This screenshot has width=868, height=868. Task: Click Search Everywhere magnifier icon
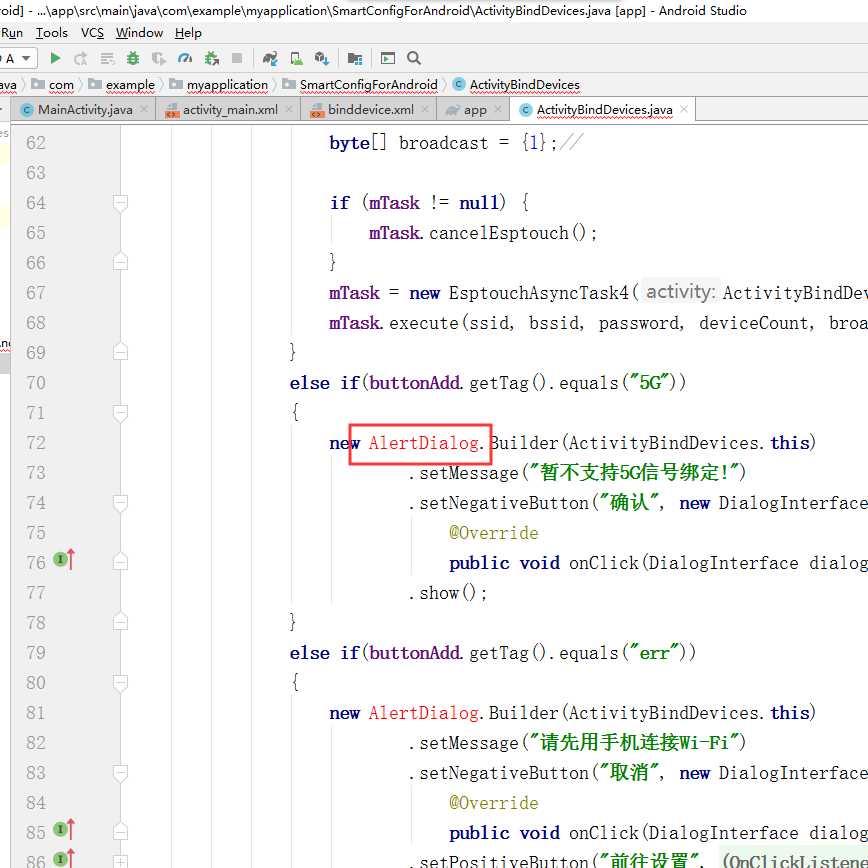click(x=414, y=58)
